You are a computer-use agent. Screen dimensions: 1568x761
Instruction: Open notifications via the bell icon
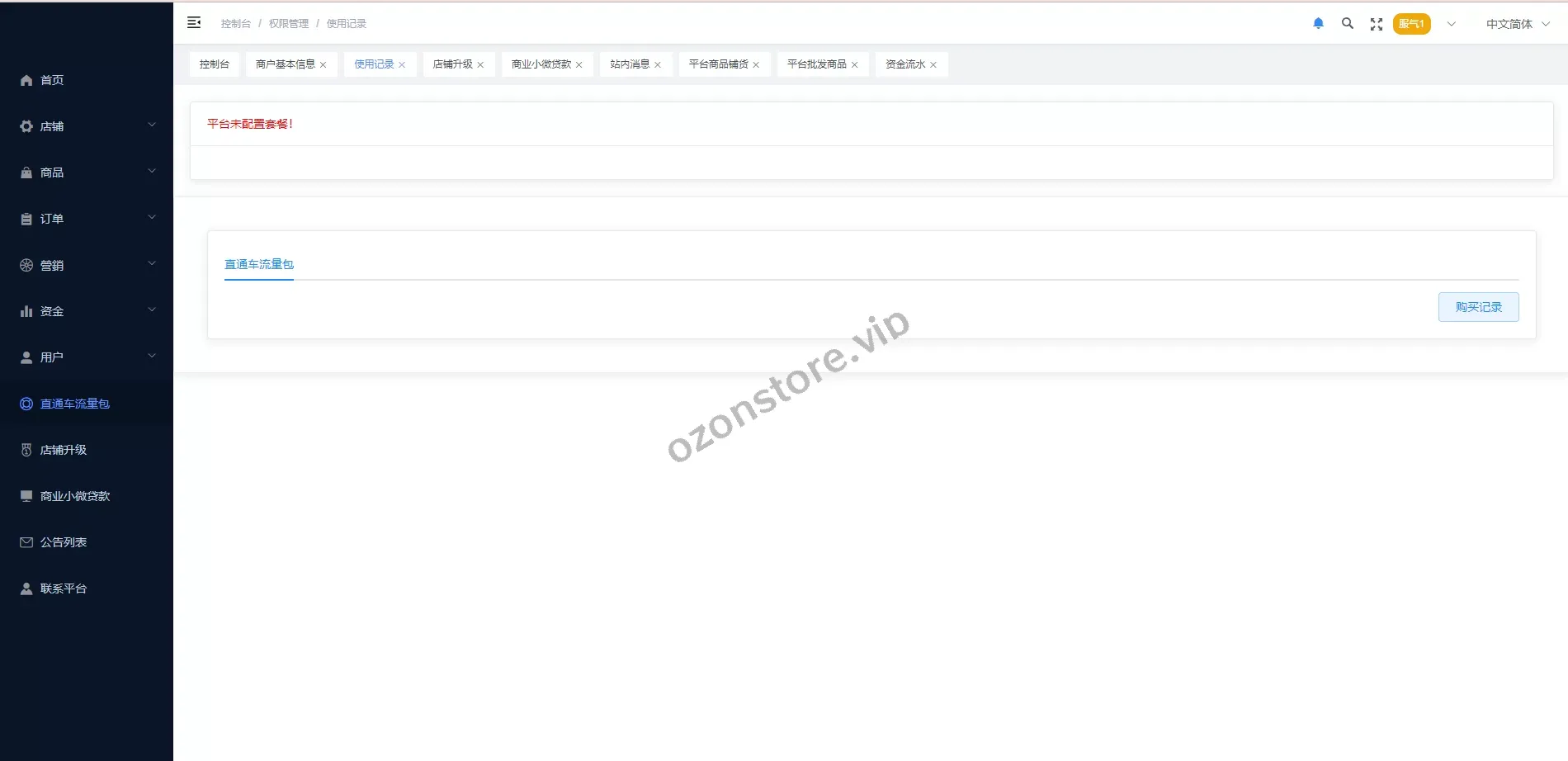pyautogui.click(x=1318, y=24)
